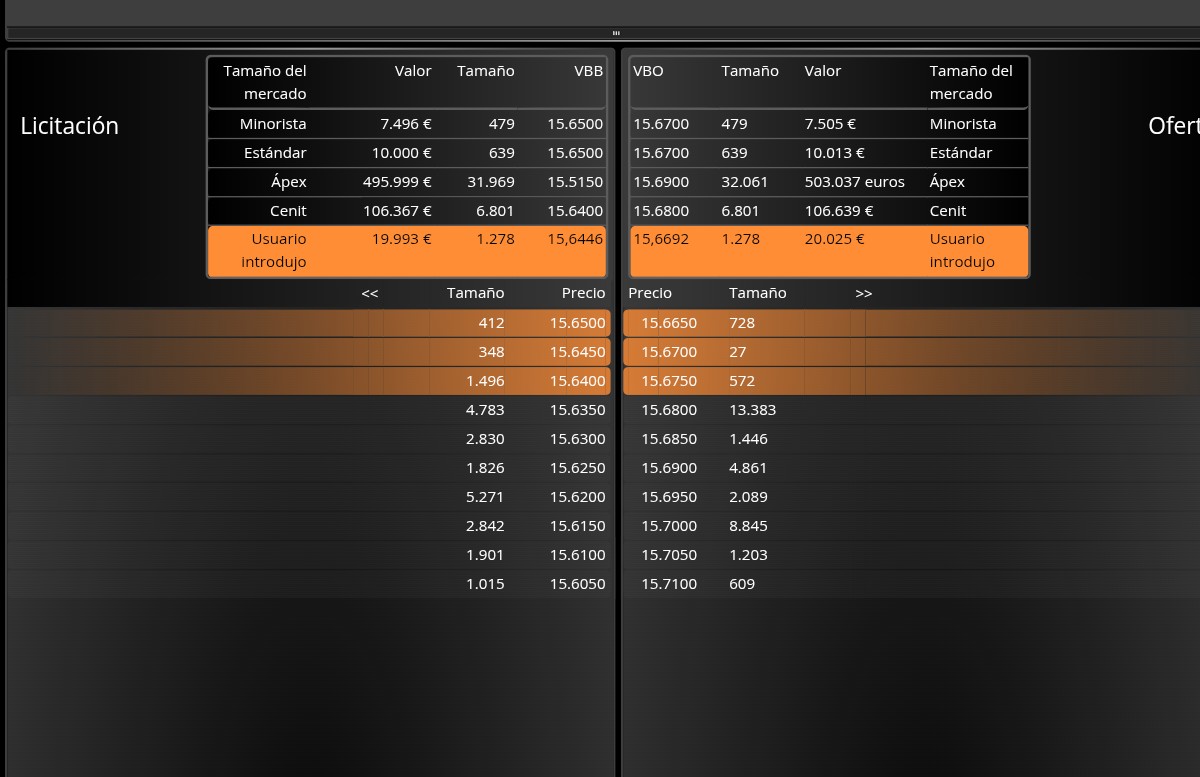This screenshot has height=777, width=1200.
Task: Select the last bid level 15.6050
Action: 311,584
